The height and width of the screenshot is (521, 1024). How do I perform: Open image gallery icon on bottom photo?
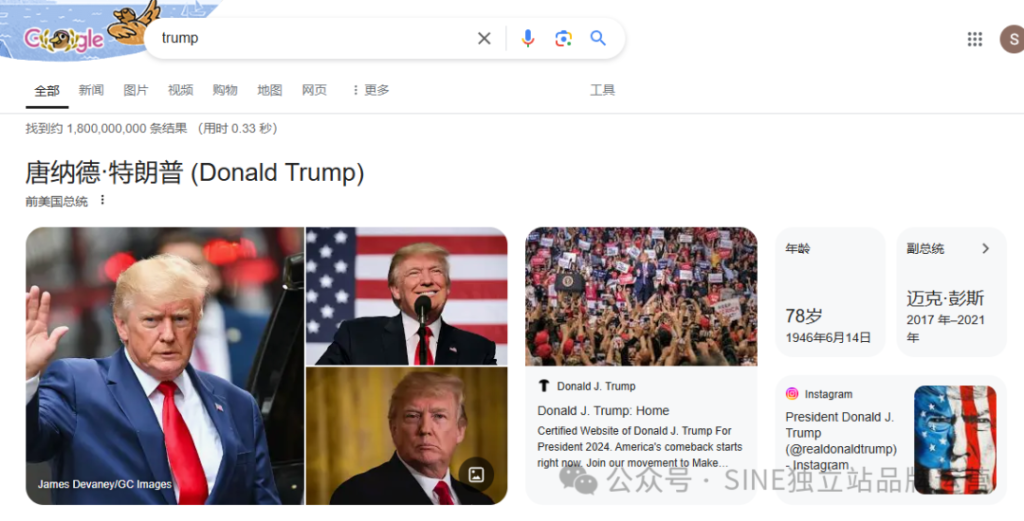tap(476, 475)
